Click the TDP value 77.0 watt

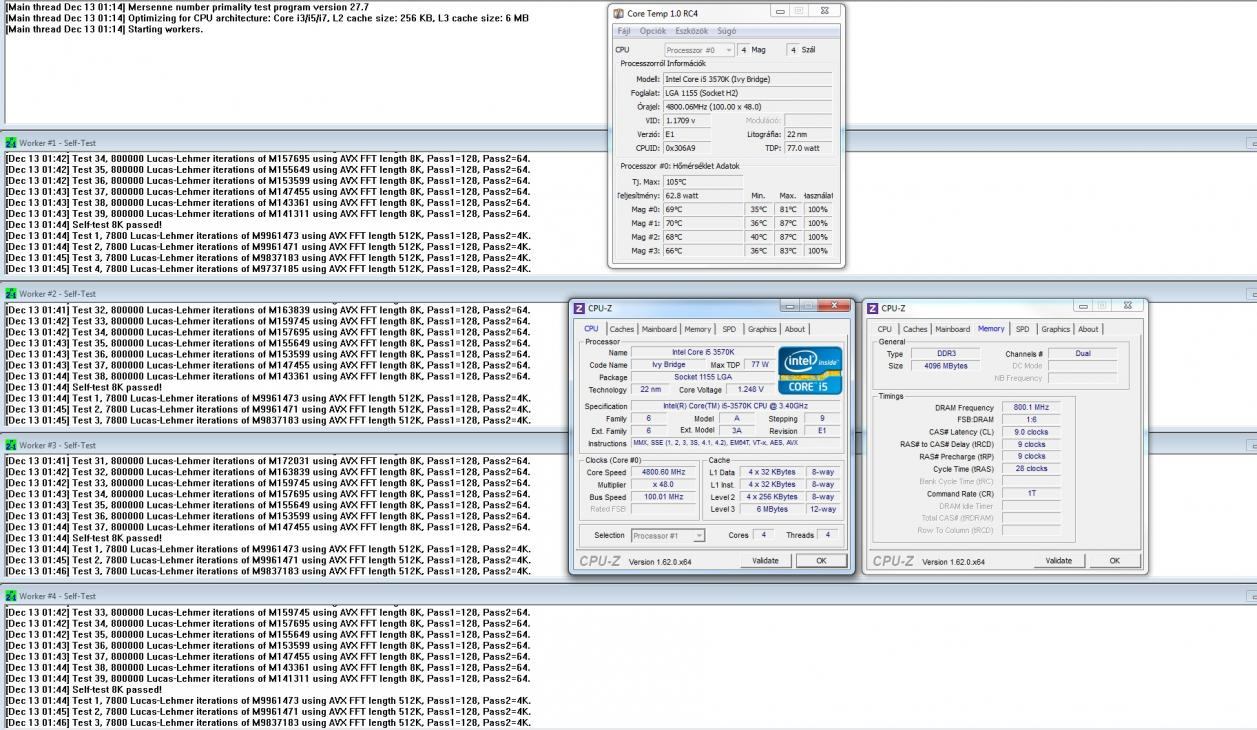point(808,148)
